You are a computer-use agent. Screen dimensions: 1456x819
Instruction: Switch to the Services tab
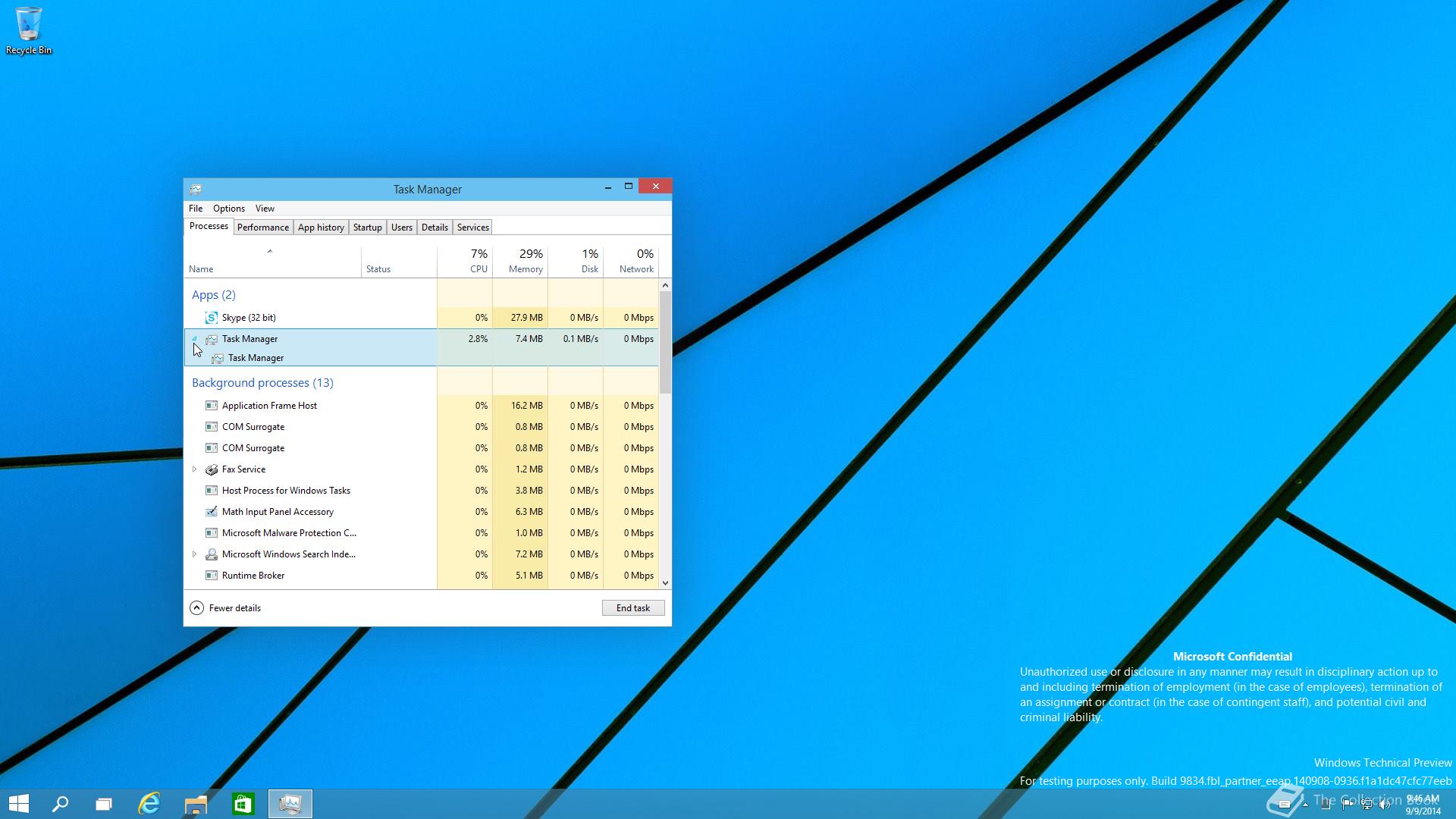point(472,227)
